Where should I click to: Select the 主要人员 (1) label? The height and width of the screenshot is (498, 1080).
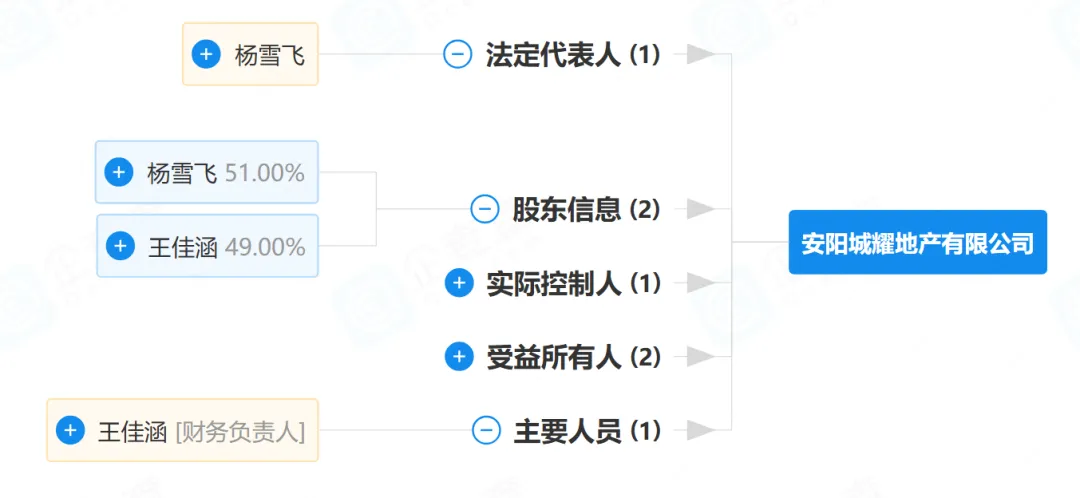587,431
